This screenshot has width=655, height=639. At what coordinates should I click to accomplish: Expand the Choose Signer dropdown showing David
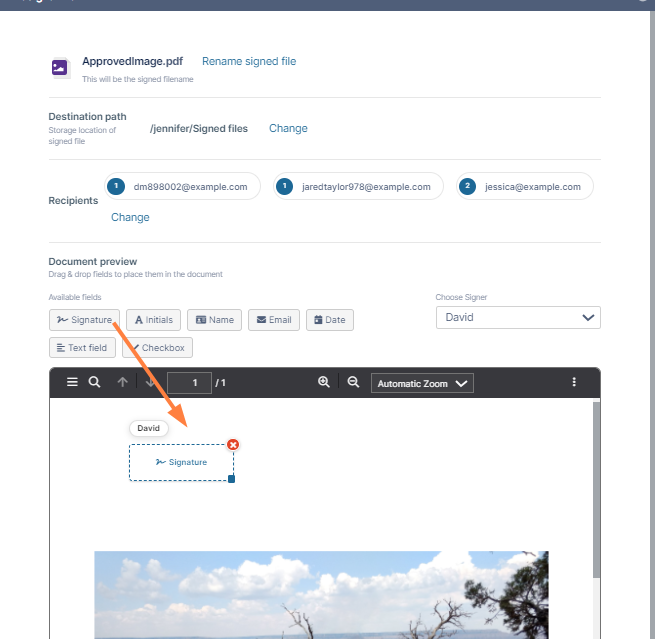tap(518, 317)
